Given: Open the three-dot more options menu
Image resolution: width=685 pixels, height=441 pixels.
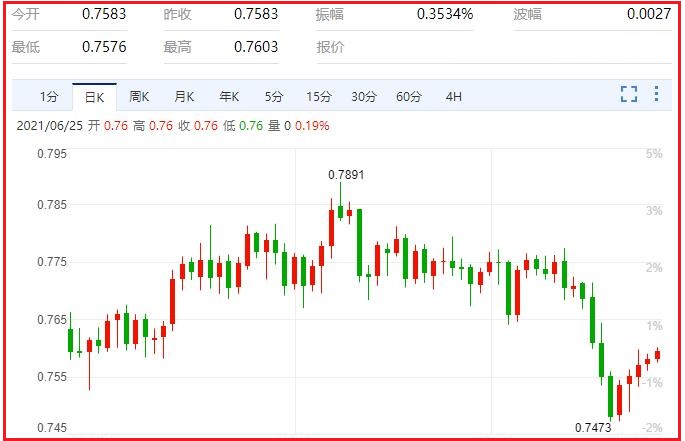Looking at the screenshot, I should tap(656, 94).
